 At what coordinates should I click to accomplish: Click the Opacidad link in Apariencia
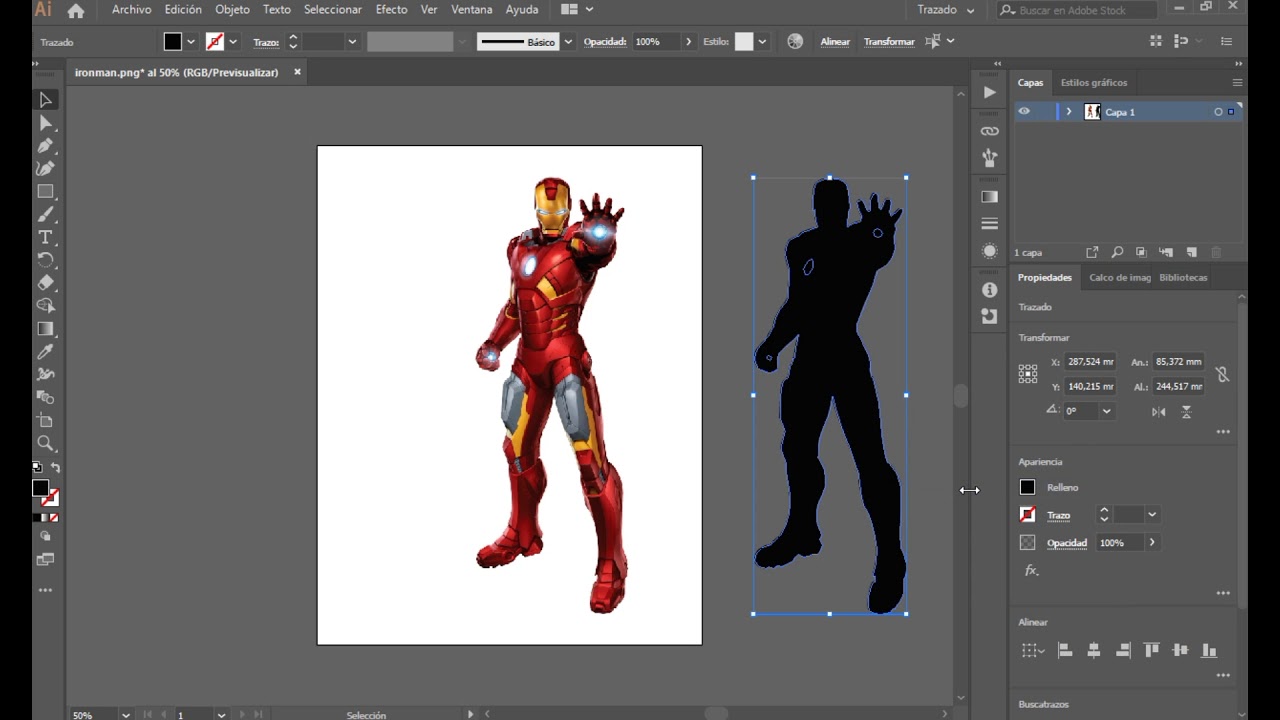pyautogui.click(x=1066, y=544)
